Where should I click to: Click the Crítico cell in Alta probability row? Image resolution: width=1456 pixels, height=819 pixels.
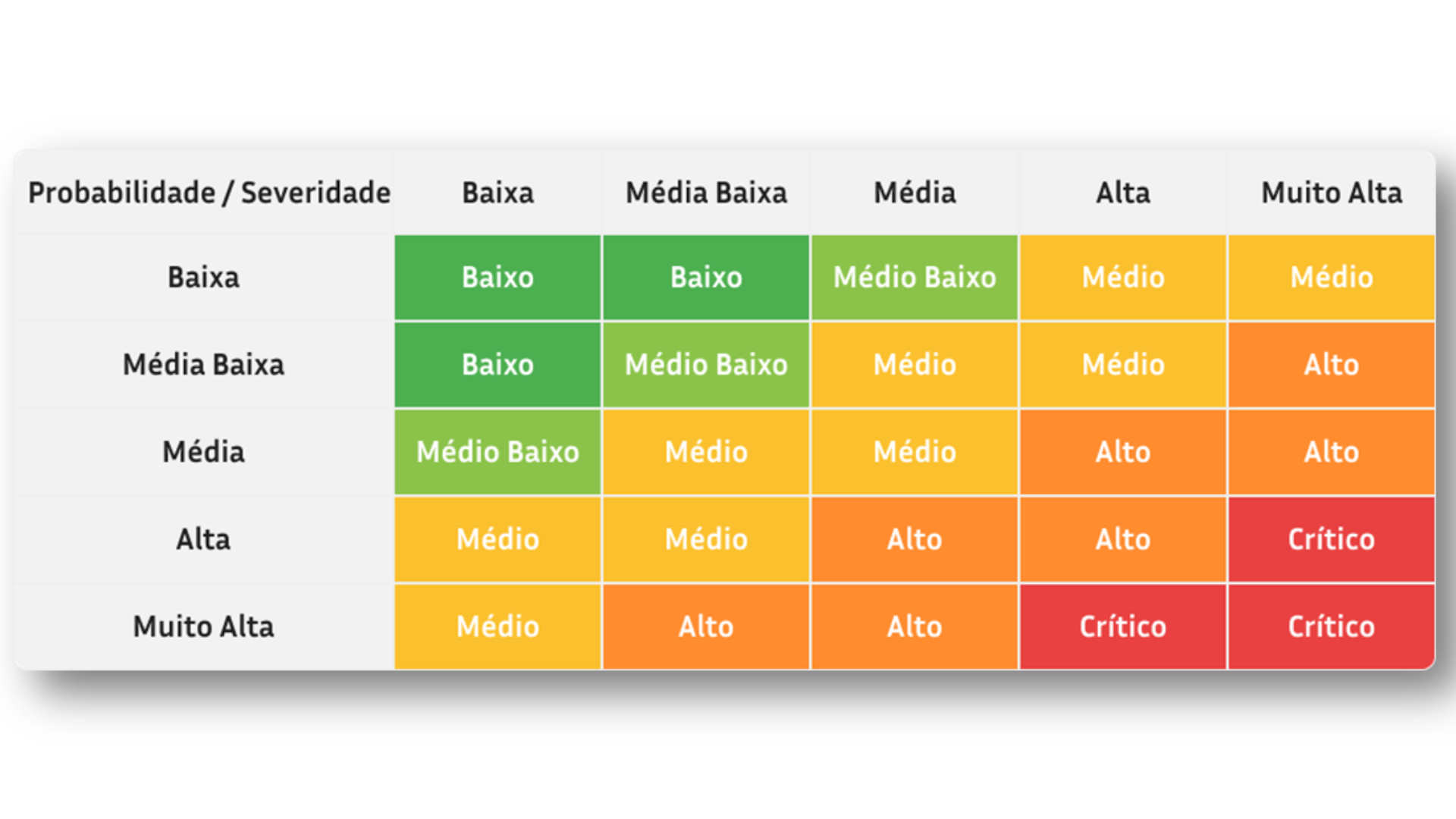(1331, 539)
